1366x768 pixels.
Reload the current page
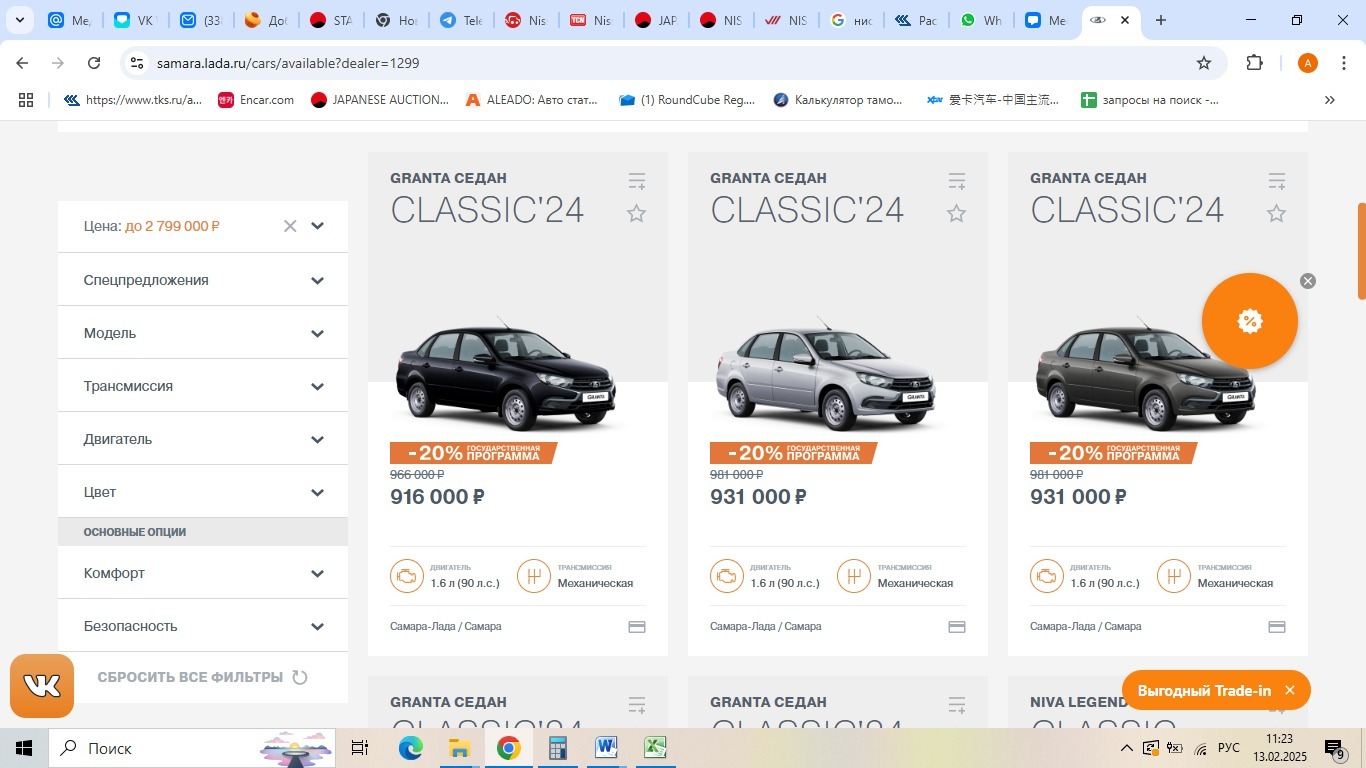coord(94,63)
